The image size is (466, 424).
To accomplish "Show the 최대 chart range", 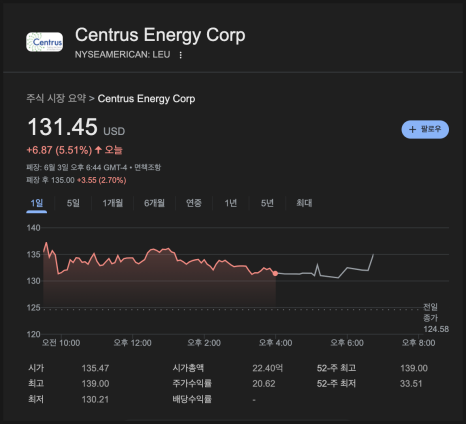I will (304, 203).
